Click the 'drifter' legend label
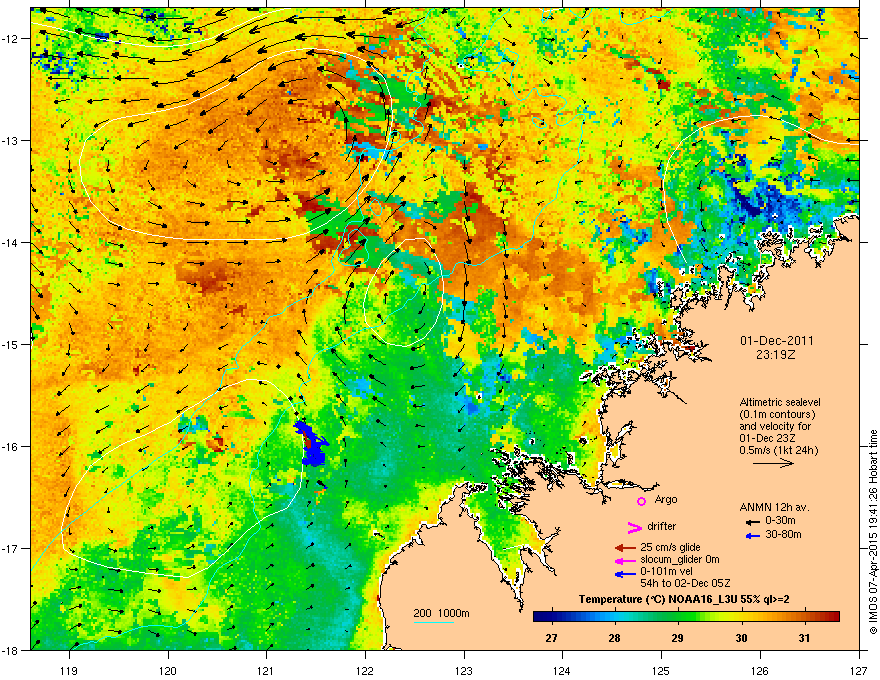The image size is (880, 680). pos(661,526)
